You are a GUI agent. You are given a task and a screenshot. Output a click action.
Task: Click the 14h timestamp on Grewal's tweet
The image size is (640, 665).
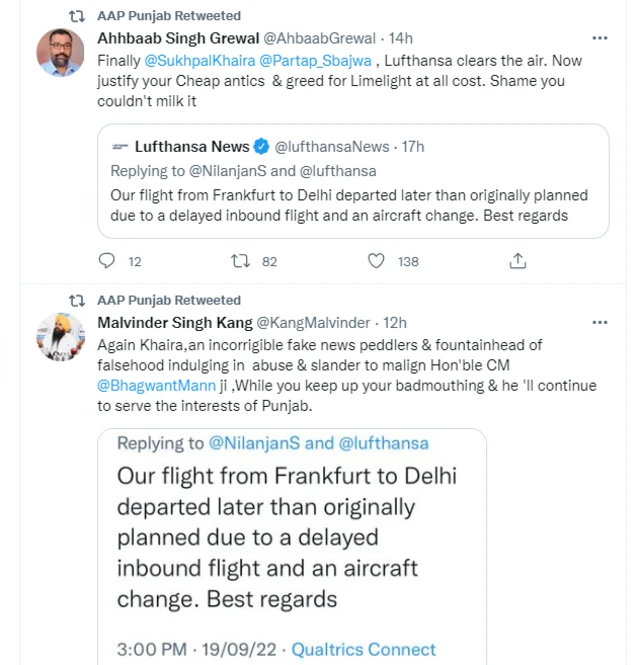400,38
